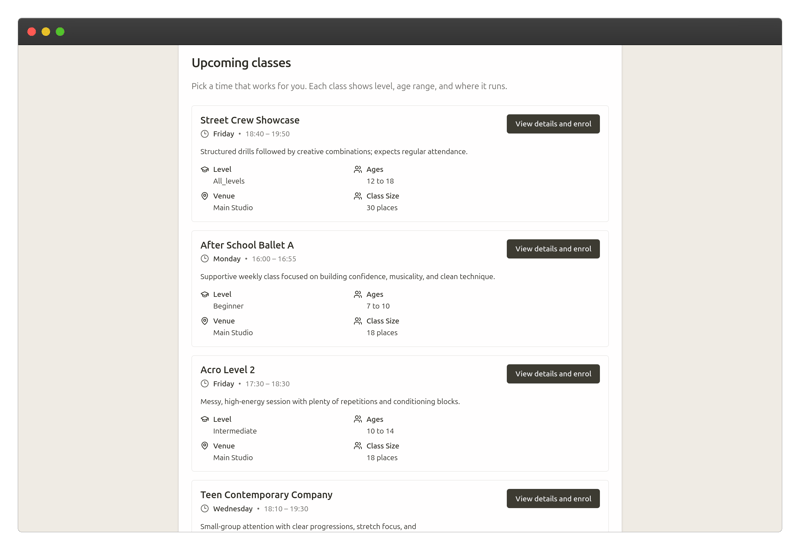Minimize window with the yellow button
Viewport: 800px width, 550px height.
pos(46,32)
